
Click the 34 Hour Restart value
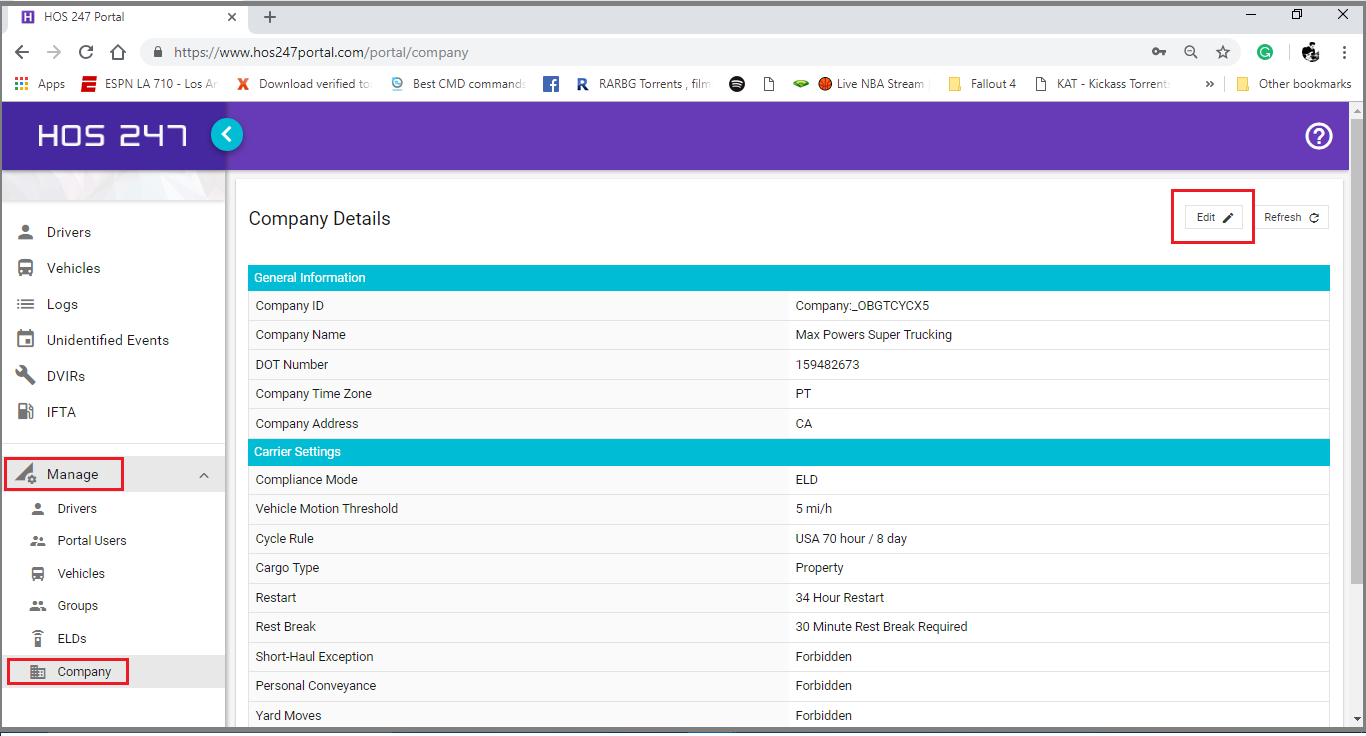coord(839,598)
